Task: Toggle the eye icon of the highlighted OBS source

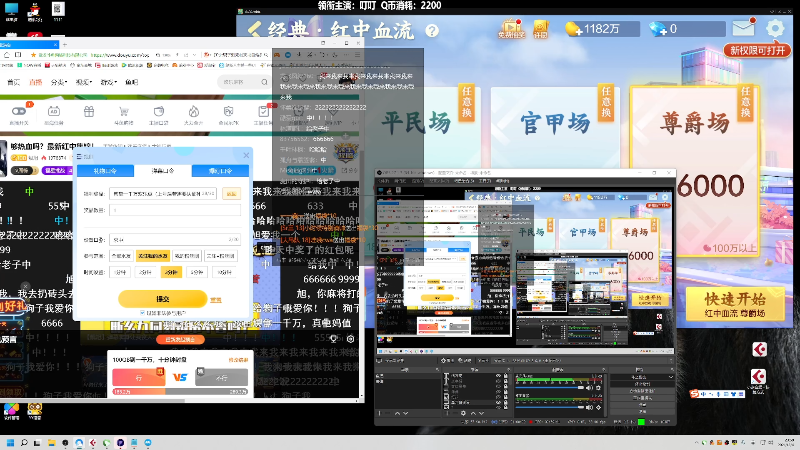Action: (x=498, y=403)
